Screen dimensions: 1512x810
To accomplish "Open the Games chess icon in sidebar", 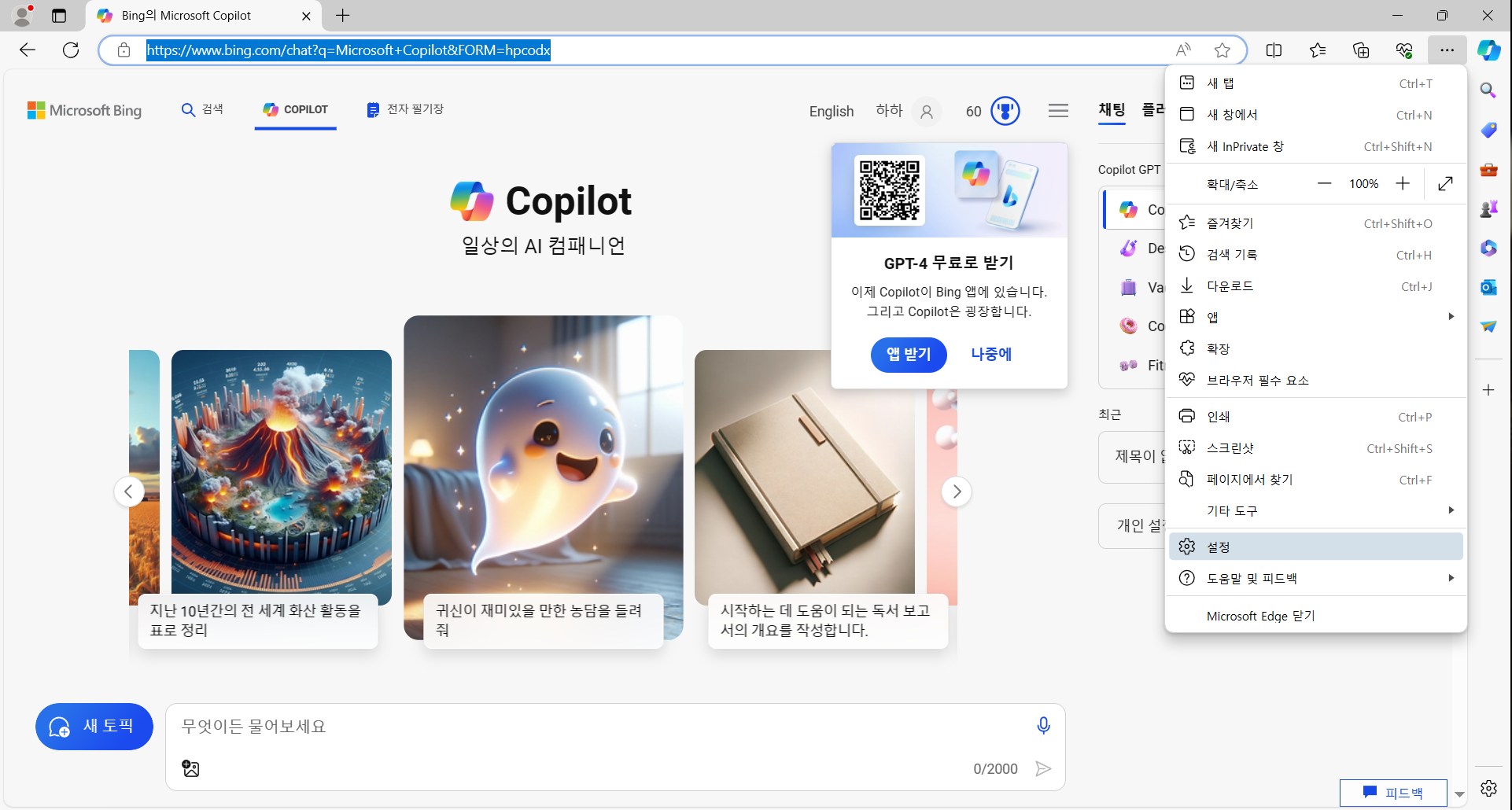I will pos(1488,208).
